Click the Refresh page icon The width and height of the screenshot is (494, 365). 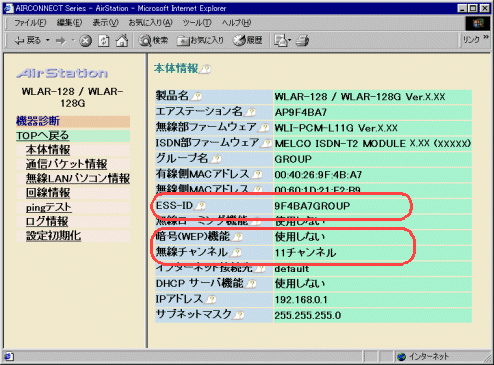(x=104, y=41)
